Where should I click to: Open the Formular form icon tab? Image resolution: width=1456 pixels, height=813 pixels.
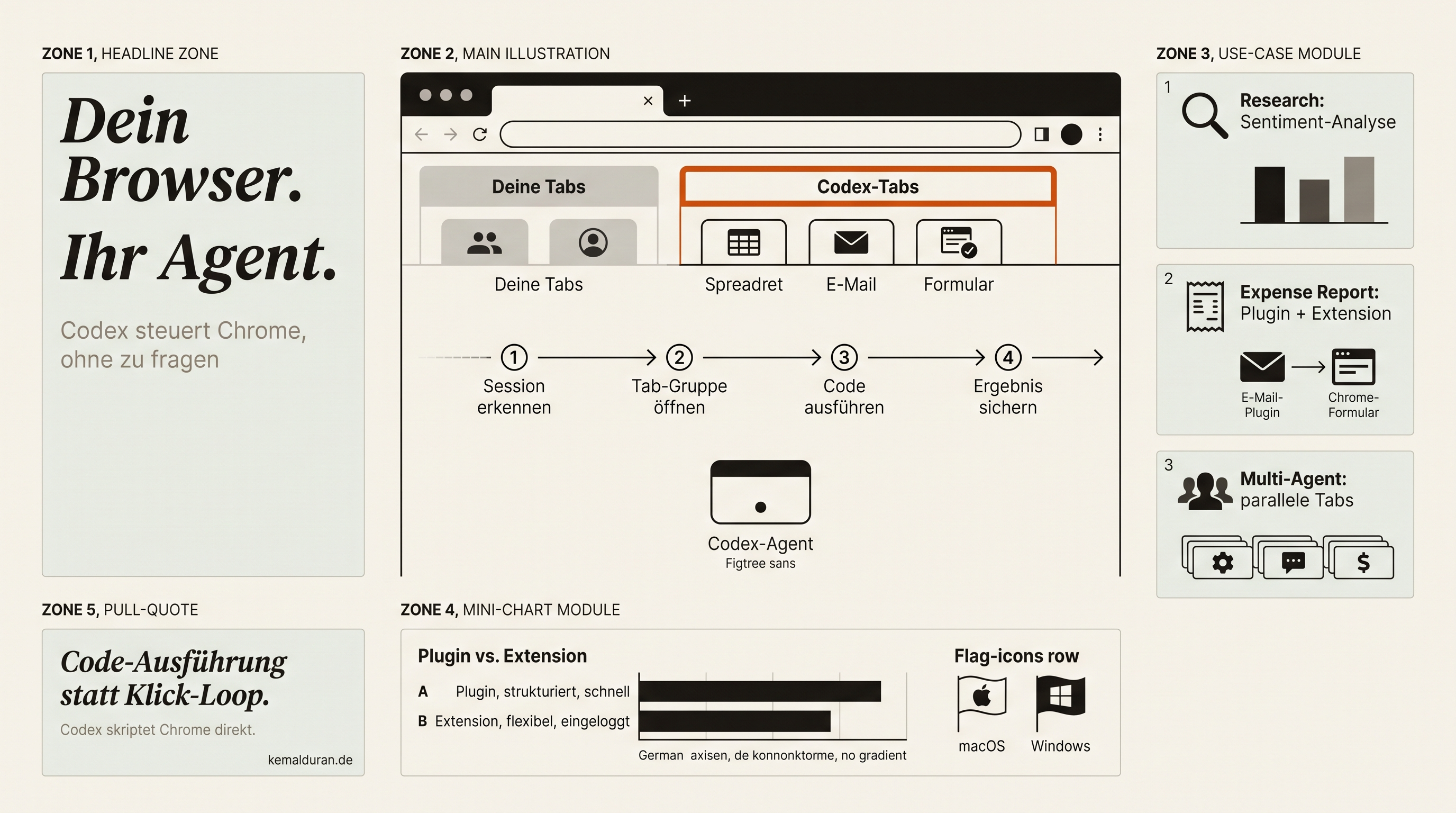click(959, 242)
